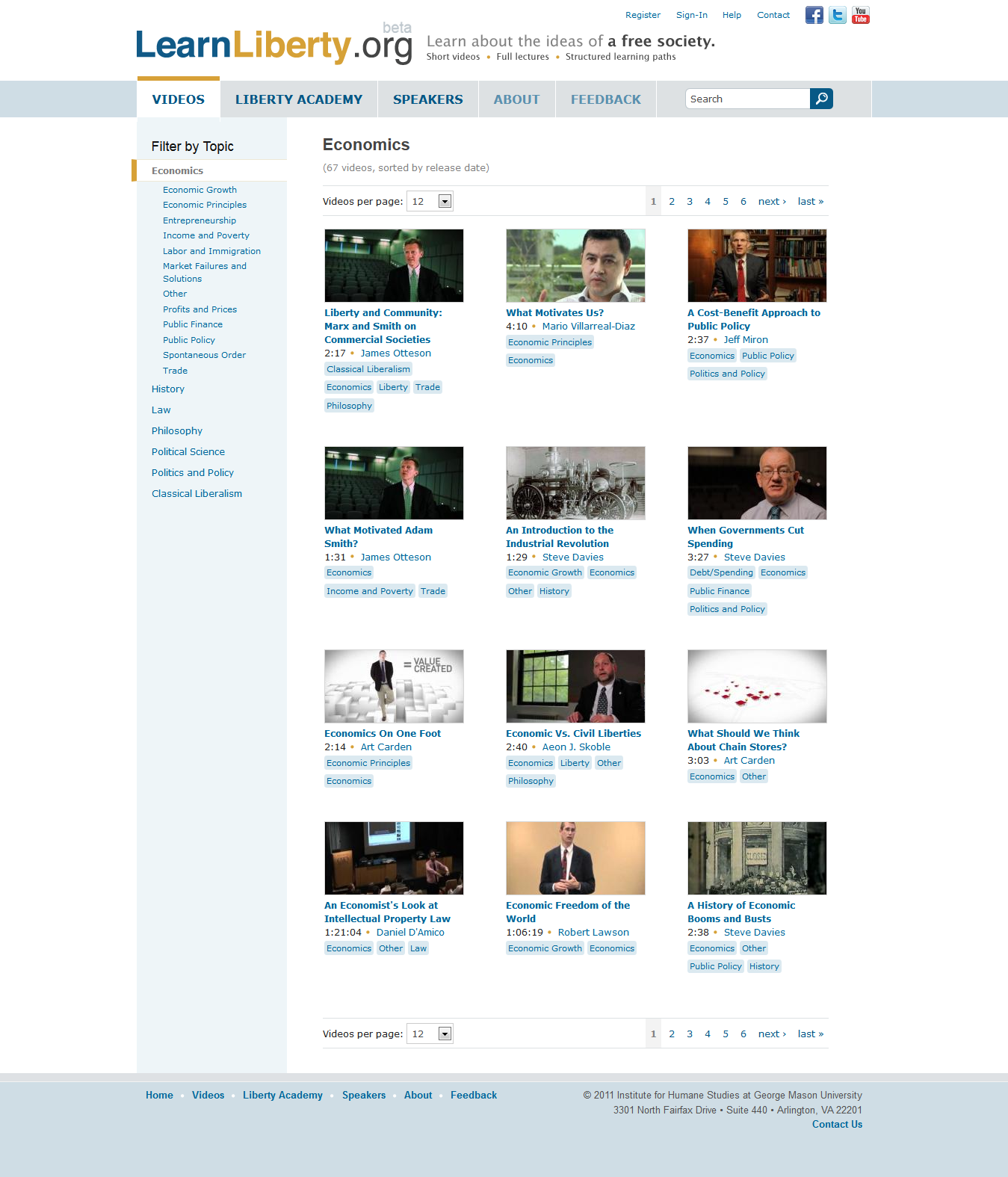Click the LearnLiberty.org logo
The image size is (1008, 1177).
[274, 45]
